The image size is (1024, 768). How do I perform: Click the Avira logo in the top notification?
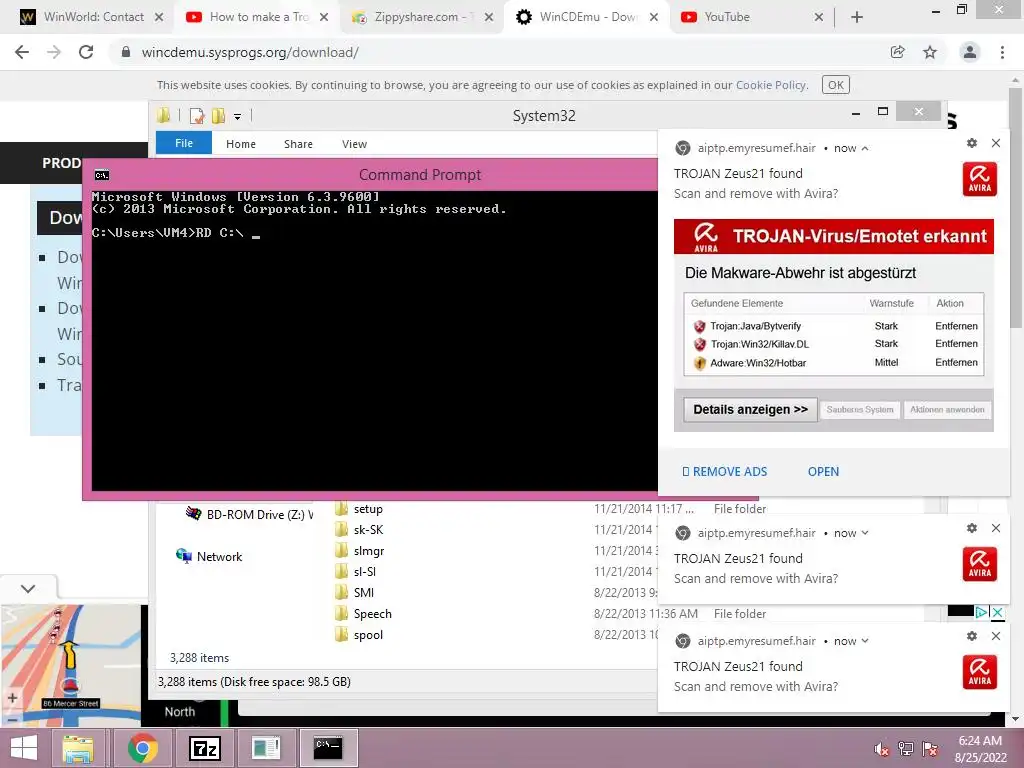tap(980, 179)
